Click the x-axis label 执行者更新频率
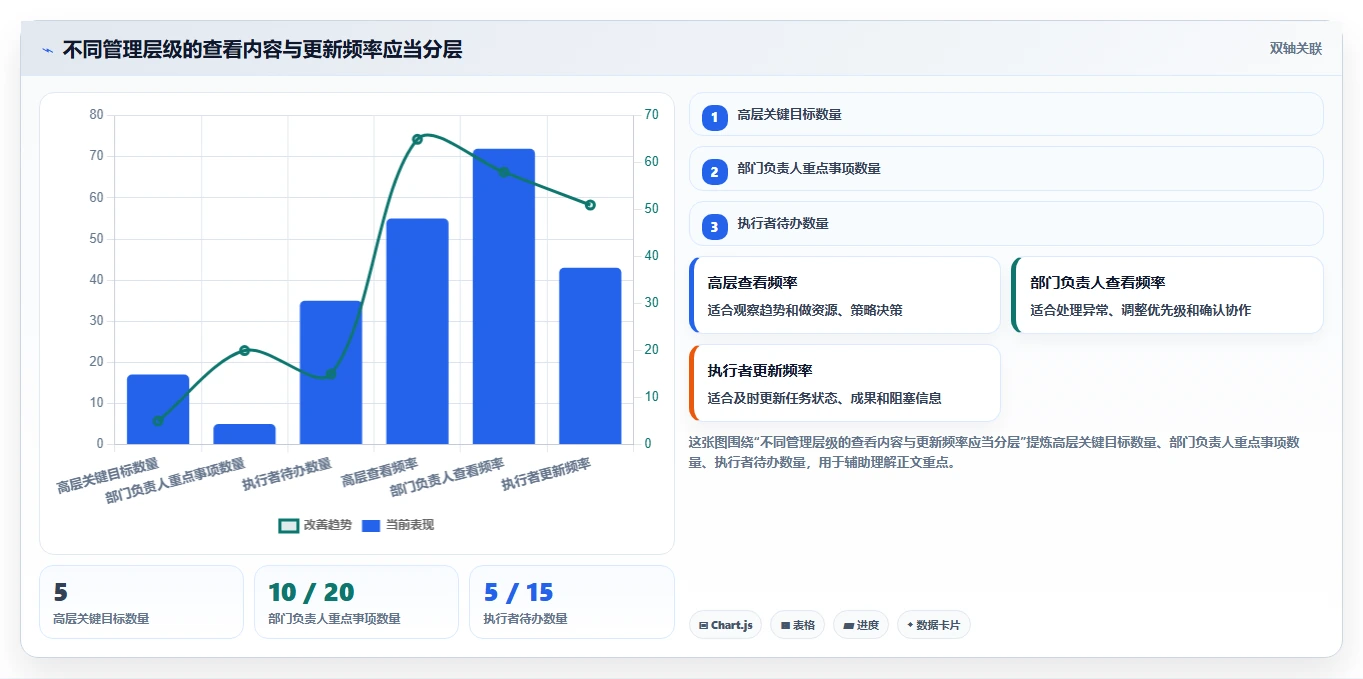This screenshot has width=1363, height=679. 546,475
